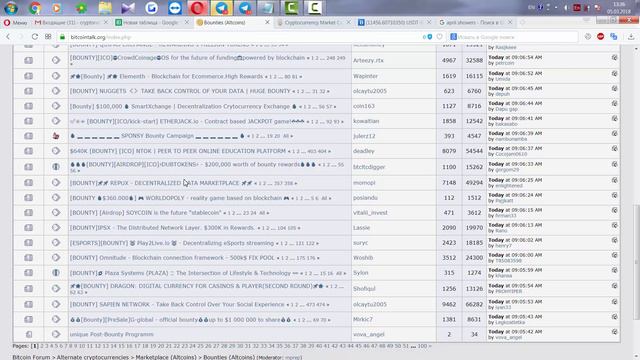Select view count 66282 in SAPIEN row
Screen dimensions: 640x360
474,304
